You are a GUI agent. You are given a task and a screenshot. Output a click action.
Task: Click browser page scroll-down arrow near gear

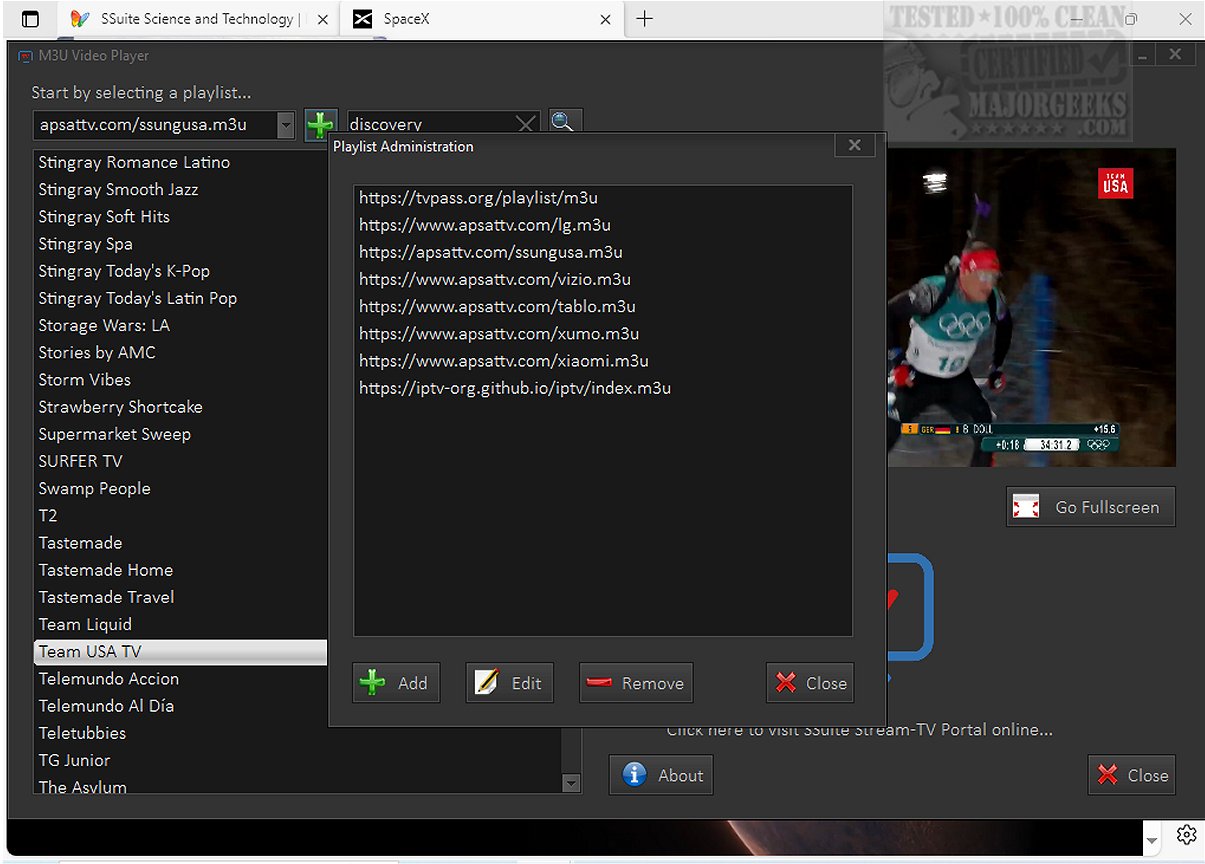click(x=1152, y=839)
